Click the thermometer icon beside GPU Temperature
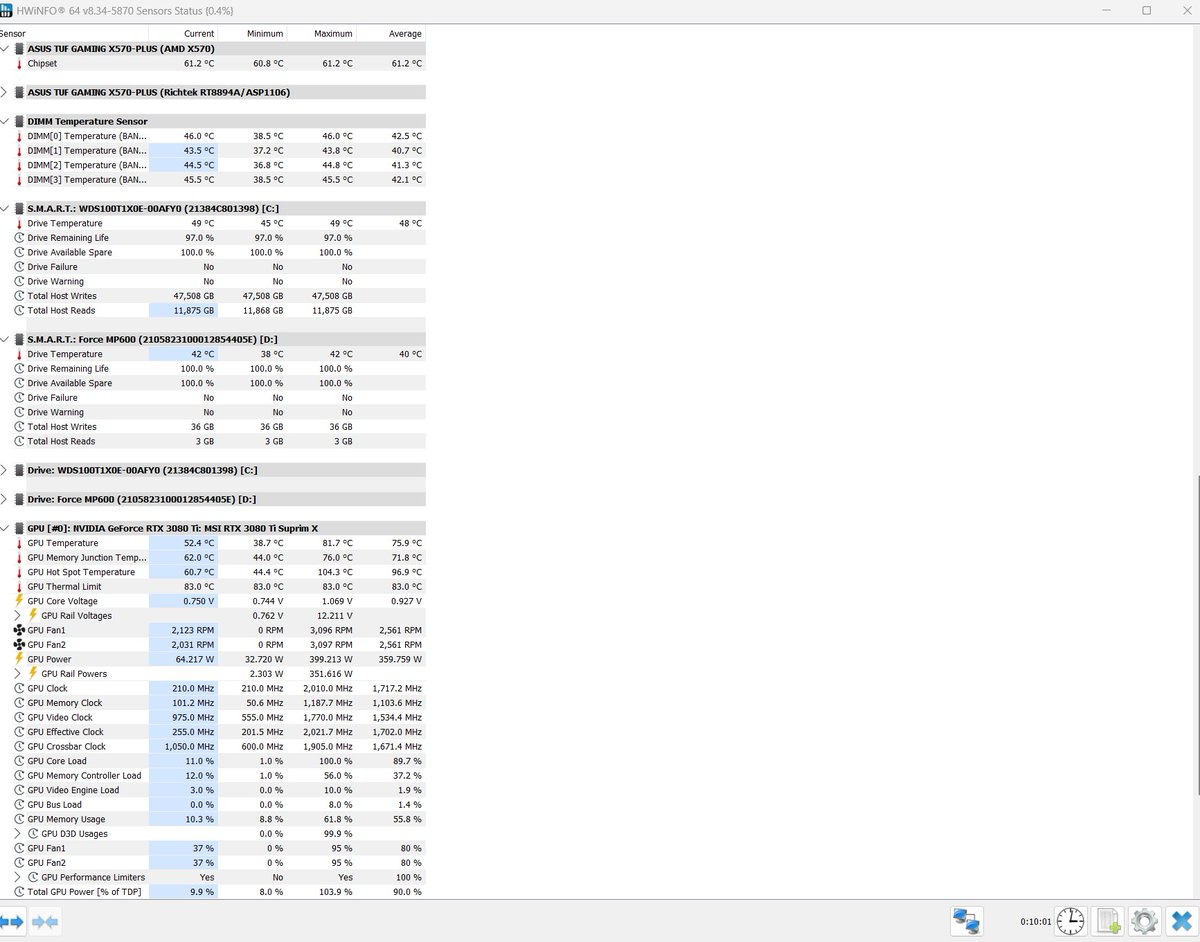Screen dimensions: 1200x942 pyautogui.click(x=19, y=543)
